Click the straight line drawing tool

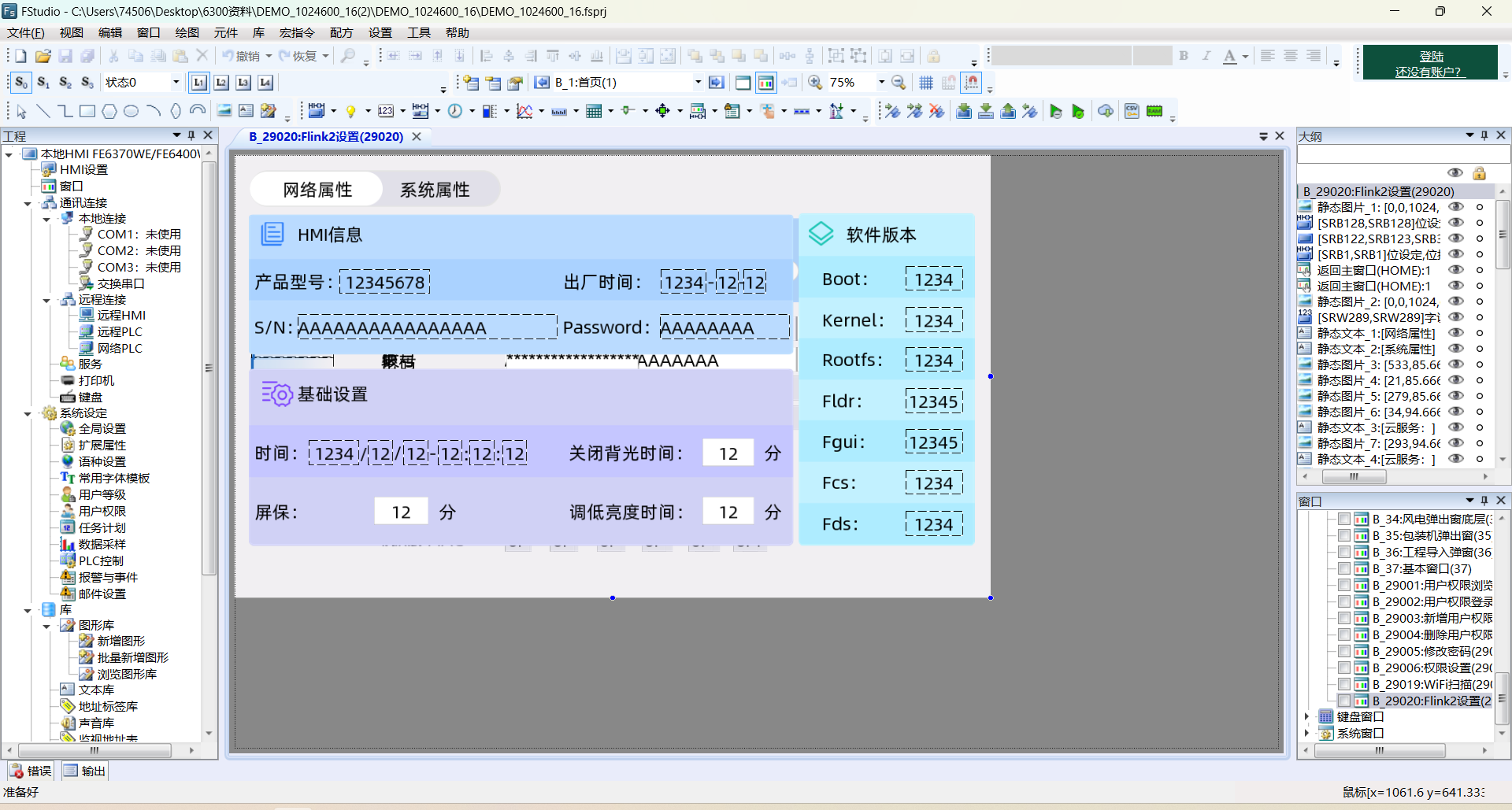coord(43,111)
